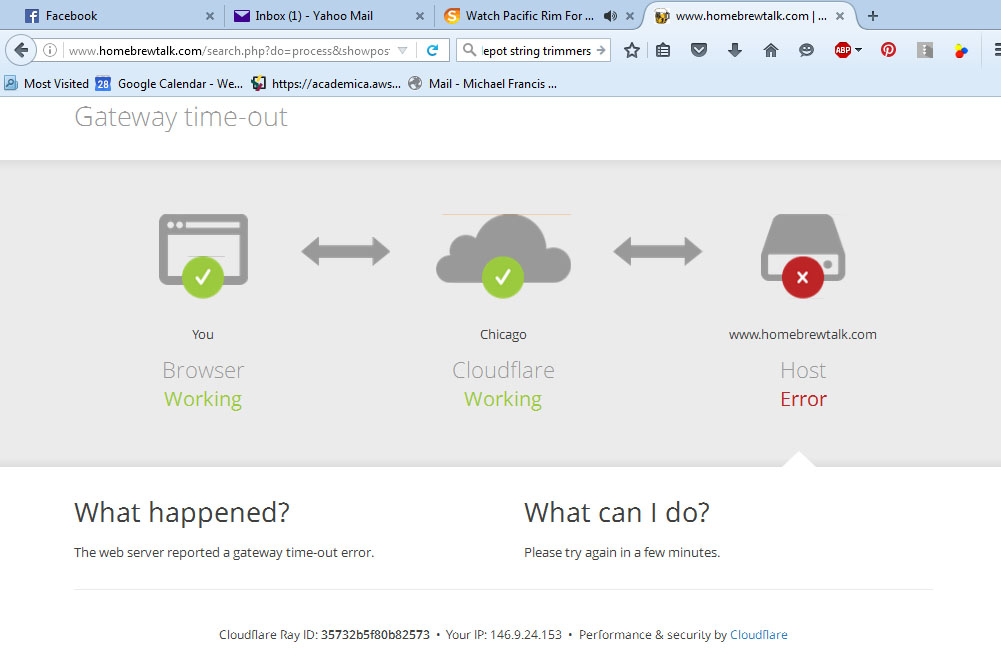
Task: Open the chat smiley icon
Action: (806, 50)
